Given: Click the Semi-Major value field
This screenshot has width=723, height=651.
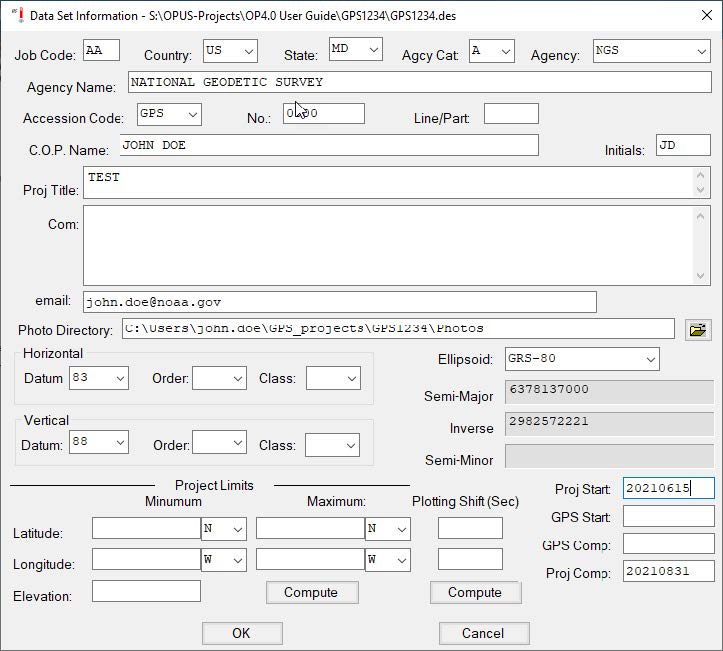Looking at the screenshot, I should pyautogui.click(x=609, y=392).
